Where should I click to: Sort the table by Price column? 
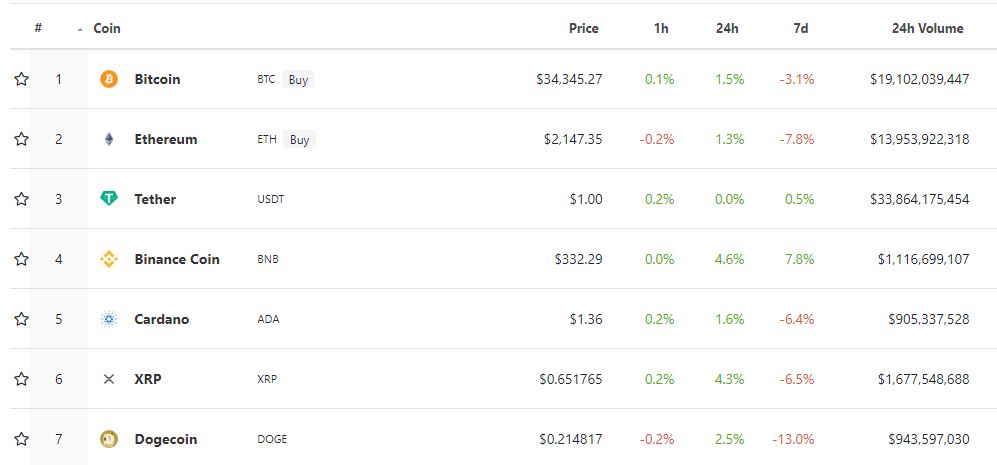[584, 28]
